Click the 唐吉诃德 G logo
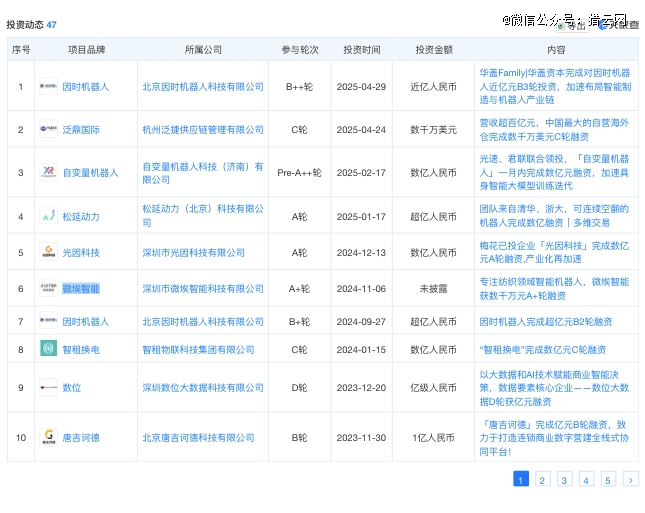This screenshot has width=645, height=513. pyautogui.click(x=48, y=437)
